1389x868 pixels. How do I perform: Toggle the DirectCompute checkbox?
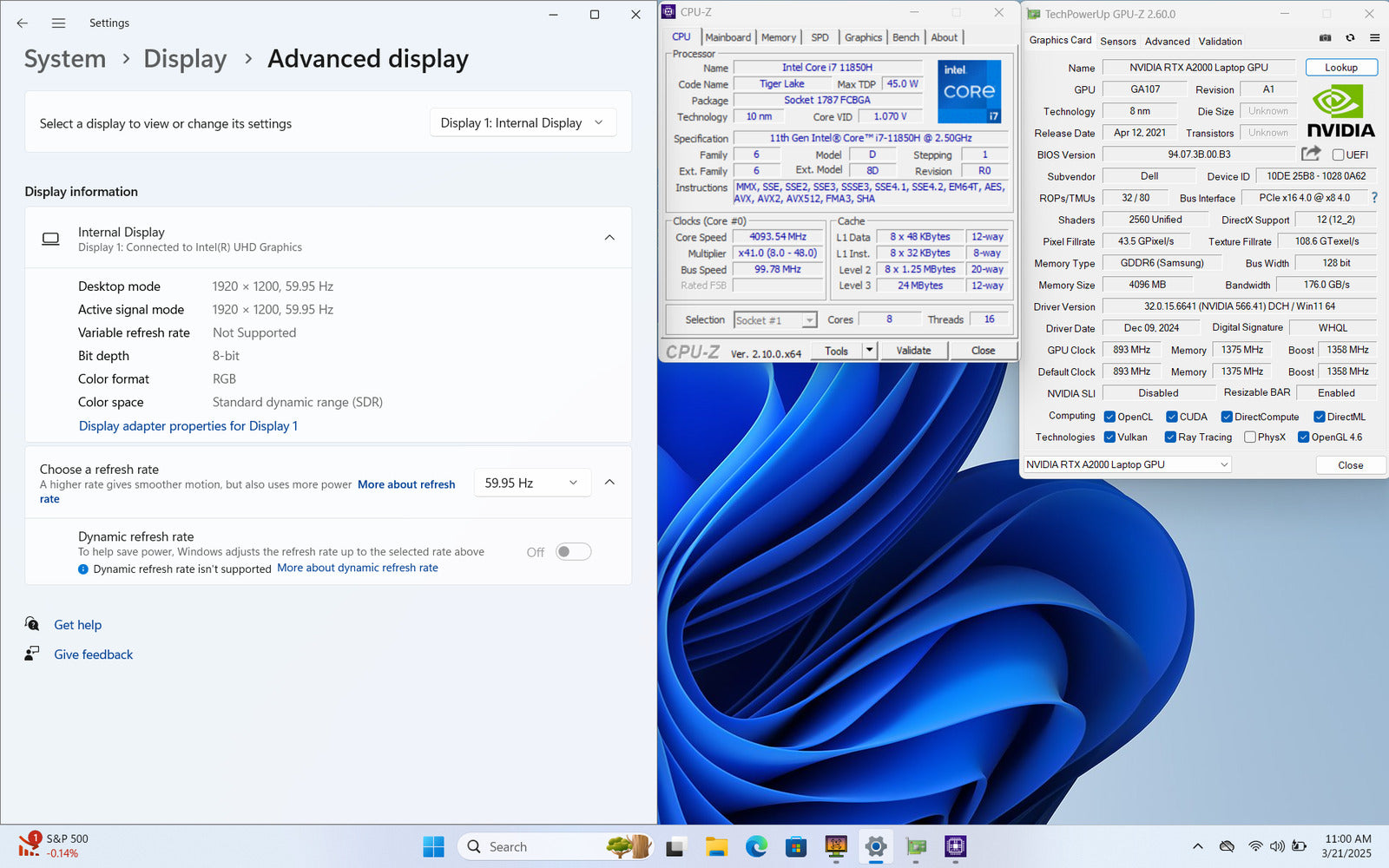tap(1227, 417)
